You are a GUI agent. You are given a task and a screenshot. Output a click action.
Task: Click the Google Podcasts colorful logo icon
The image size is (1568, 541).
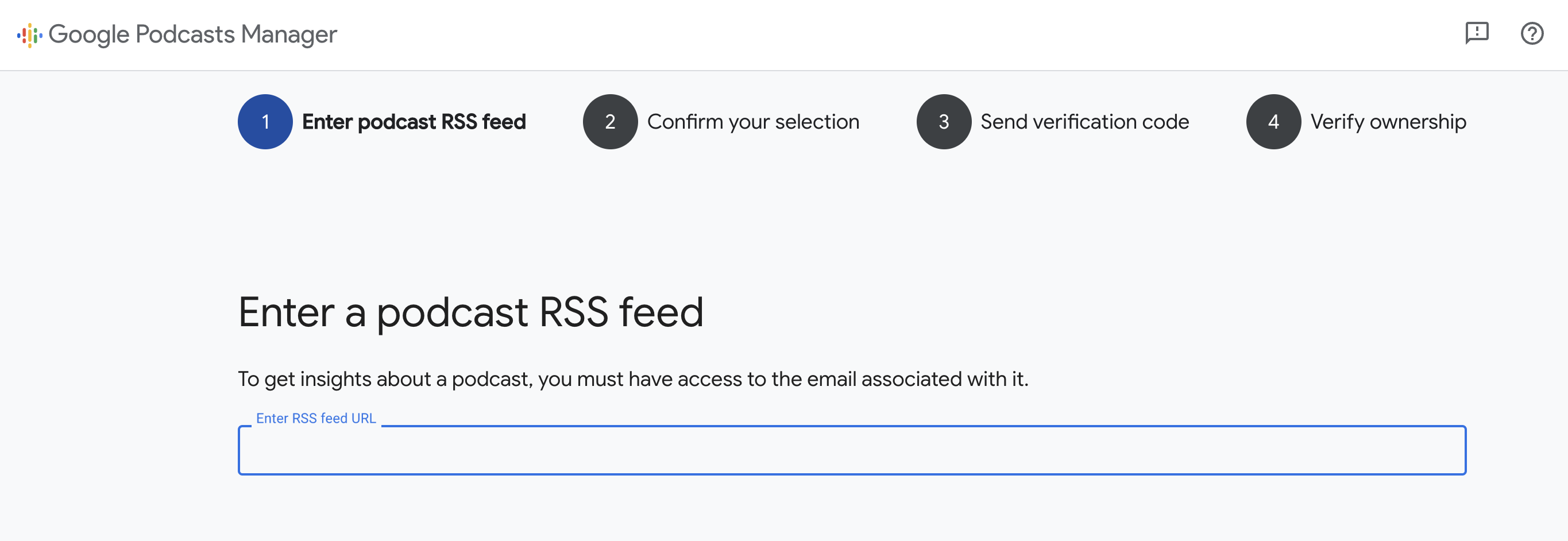click(x=29, y=35)
